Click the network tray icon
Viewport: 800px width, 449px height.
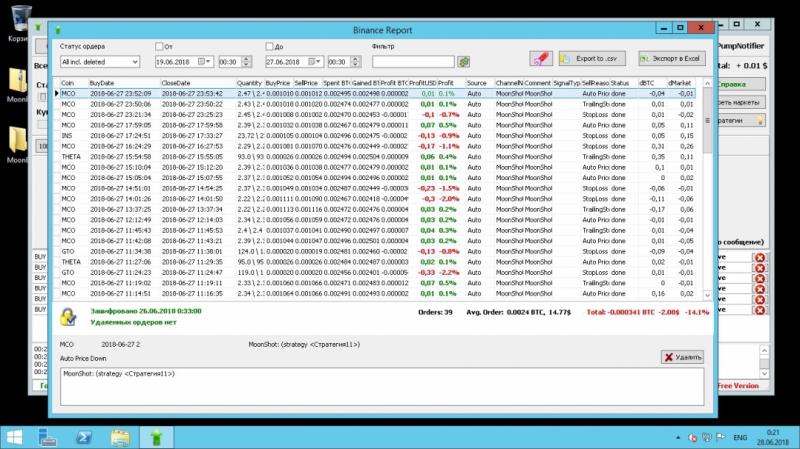(707, 438)
